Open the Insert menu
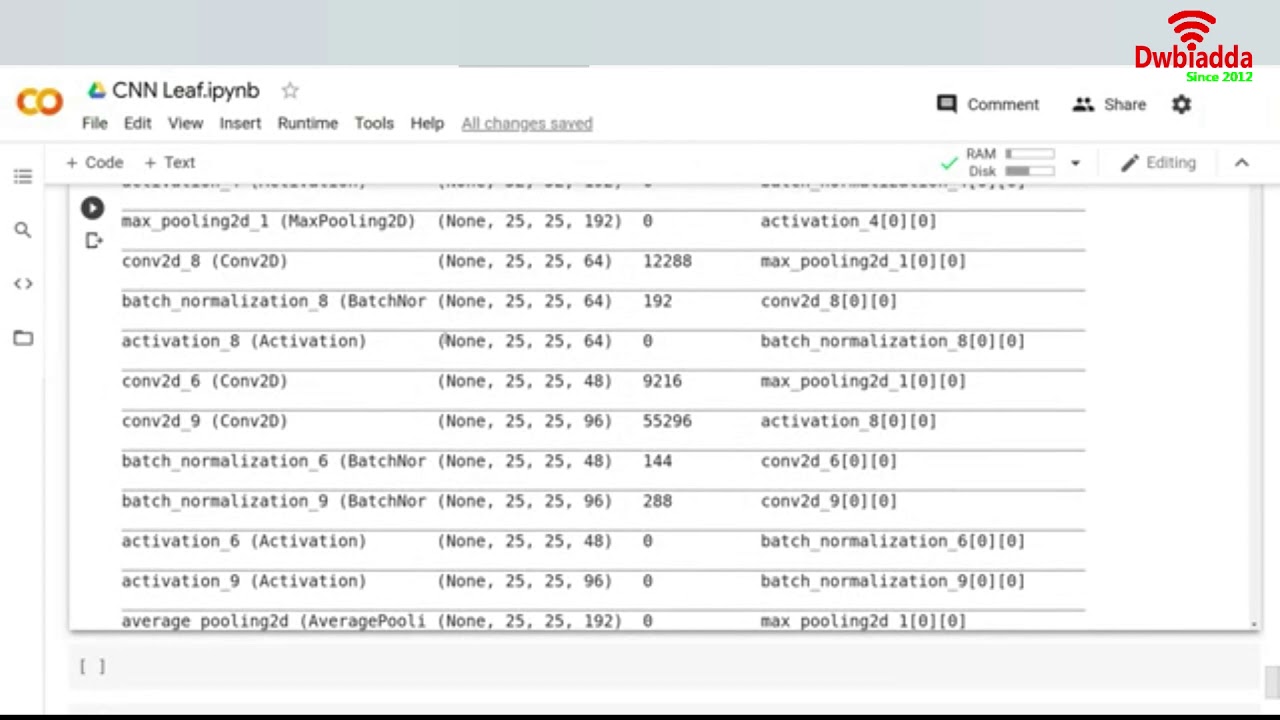The image size is (1280, 720). pyautogui.click(x=240, y=123)
